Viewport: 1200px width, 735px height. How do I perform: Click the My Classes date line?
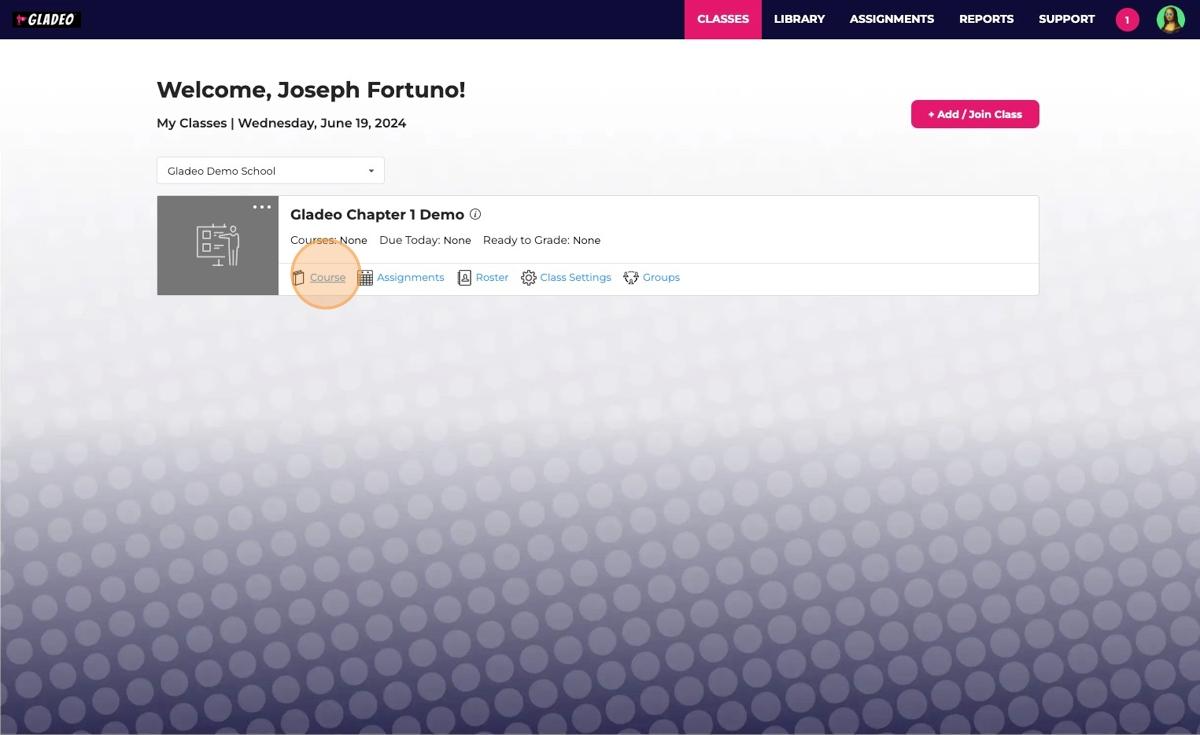[x=281, y=123]
